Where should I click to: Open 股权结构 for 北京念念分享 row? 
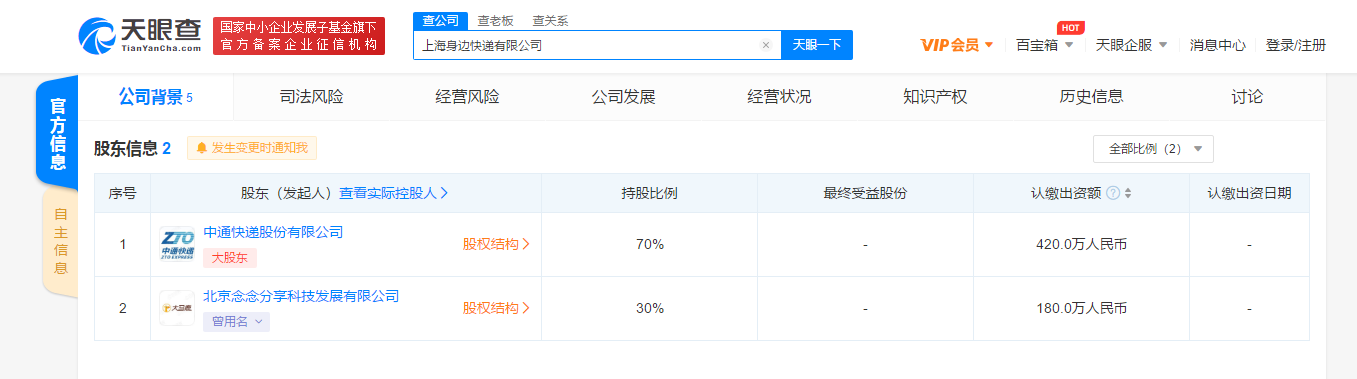click(496, 308)
